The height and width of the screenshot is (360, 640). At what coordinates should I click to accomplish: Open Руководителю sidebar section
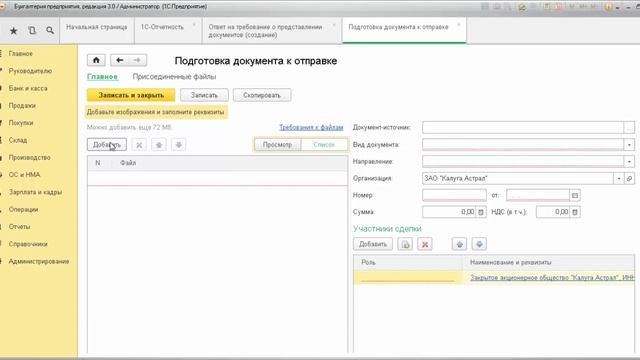point(30,71)
